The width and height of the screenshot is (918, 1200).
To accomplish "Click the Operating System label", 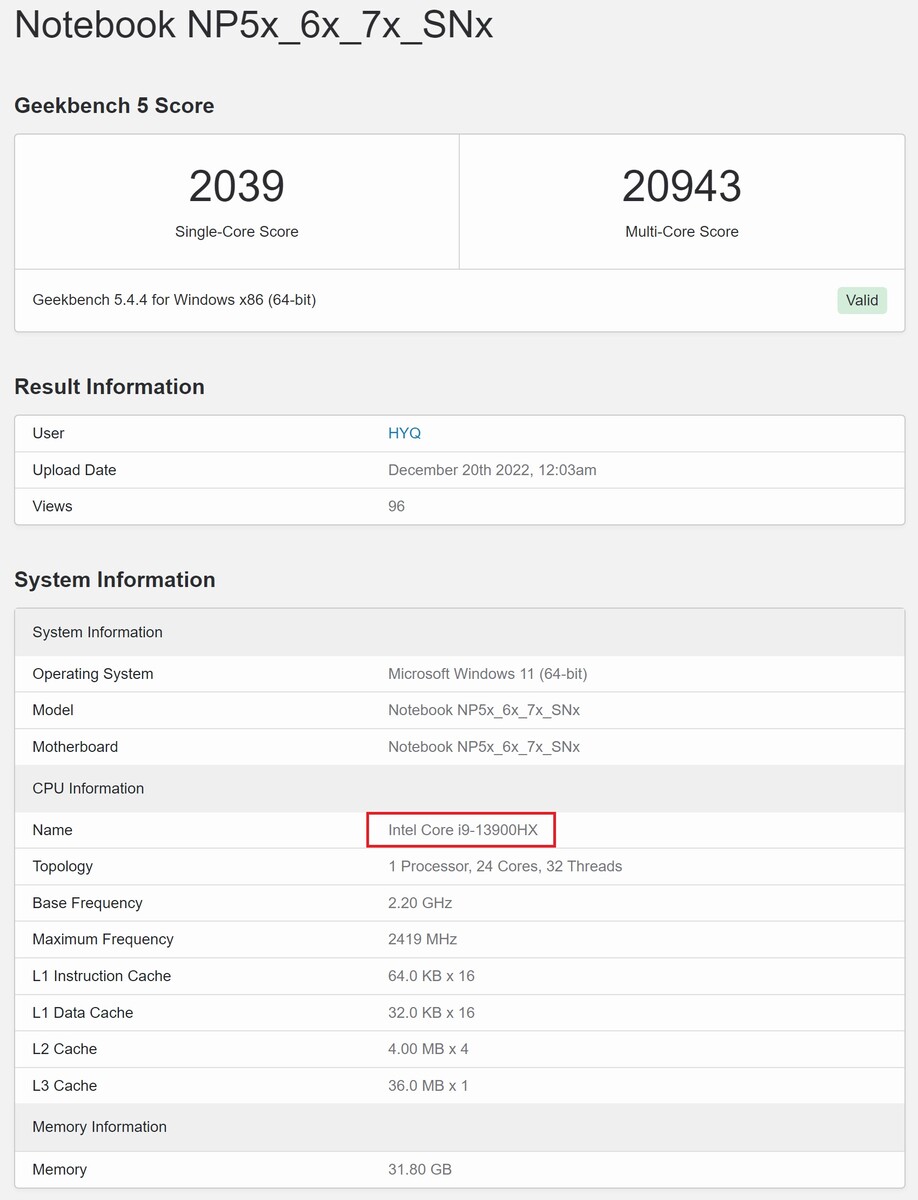I will 93,674.
